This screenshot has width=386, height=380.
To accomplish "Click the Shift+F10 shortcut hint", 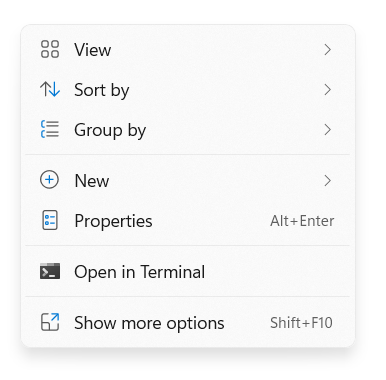I will point(301,323).
